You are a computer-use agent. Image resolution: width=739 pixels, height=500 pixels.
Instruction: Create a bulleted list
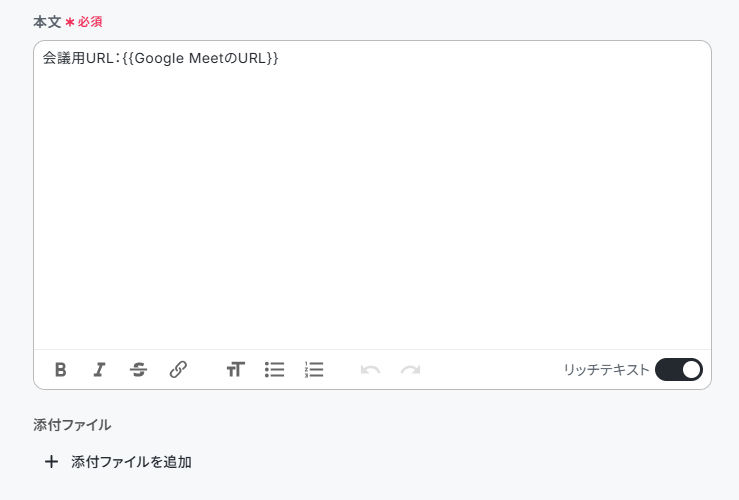point(274,369)
